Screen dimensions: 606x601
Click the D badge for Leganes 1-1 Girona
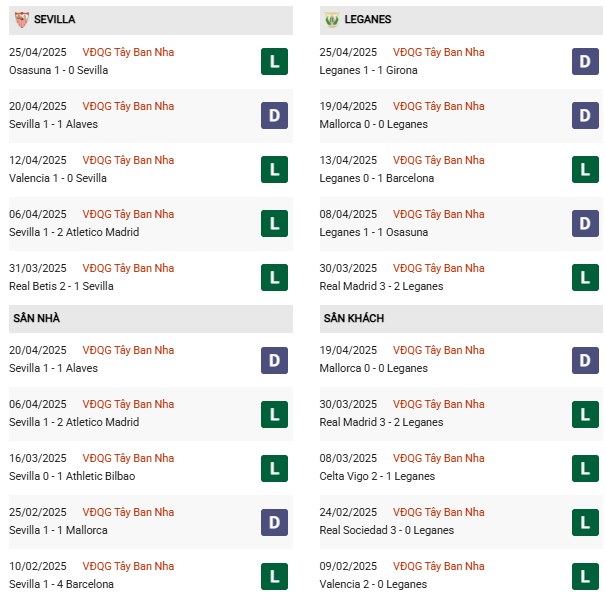pos(585,61)
